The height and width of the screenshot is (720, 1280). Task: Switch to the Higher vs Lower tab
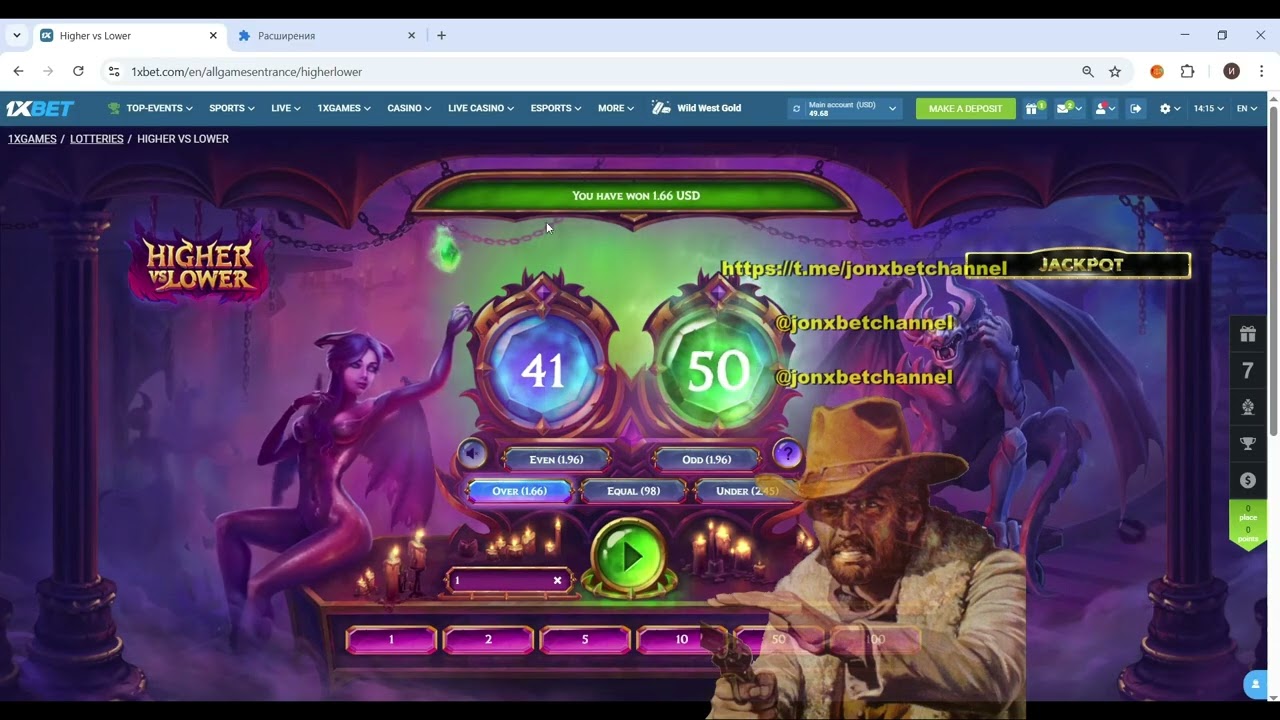tap(128, 35)
